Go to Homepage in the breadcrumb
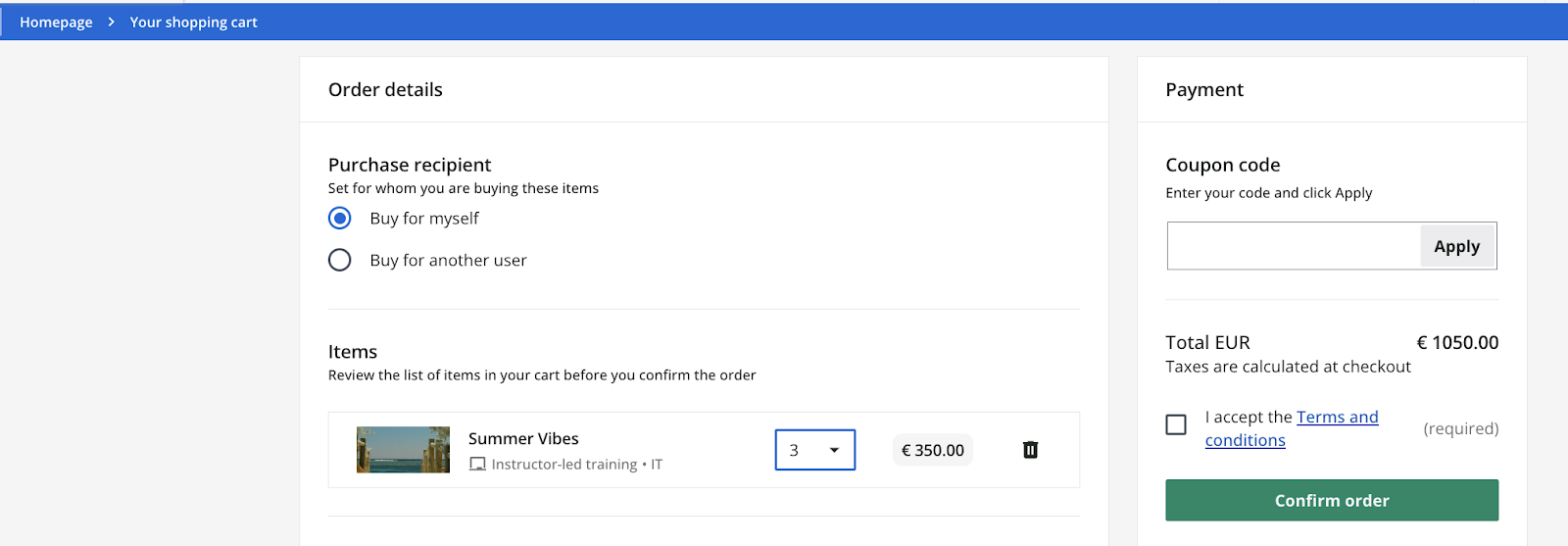1568x546 pixels. pos(56,22)
